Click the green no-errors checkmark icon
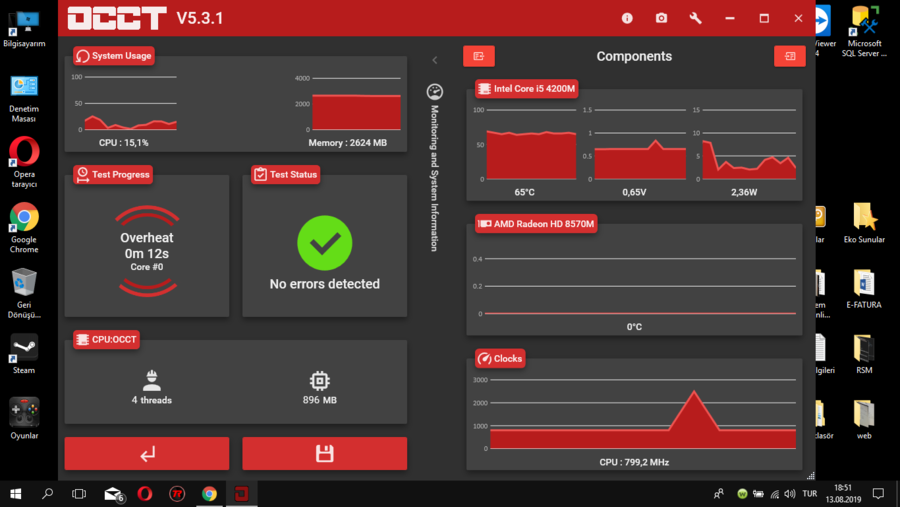This screenshot has height=507, width=900. [x=324, y=243]
